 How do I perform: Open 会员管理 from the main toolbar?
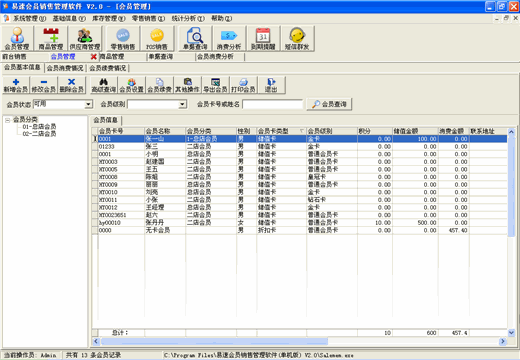pos(17,39)
